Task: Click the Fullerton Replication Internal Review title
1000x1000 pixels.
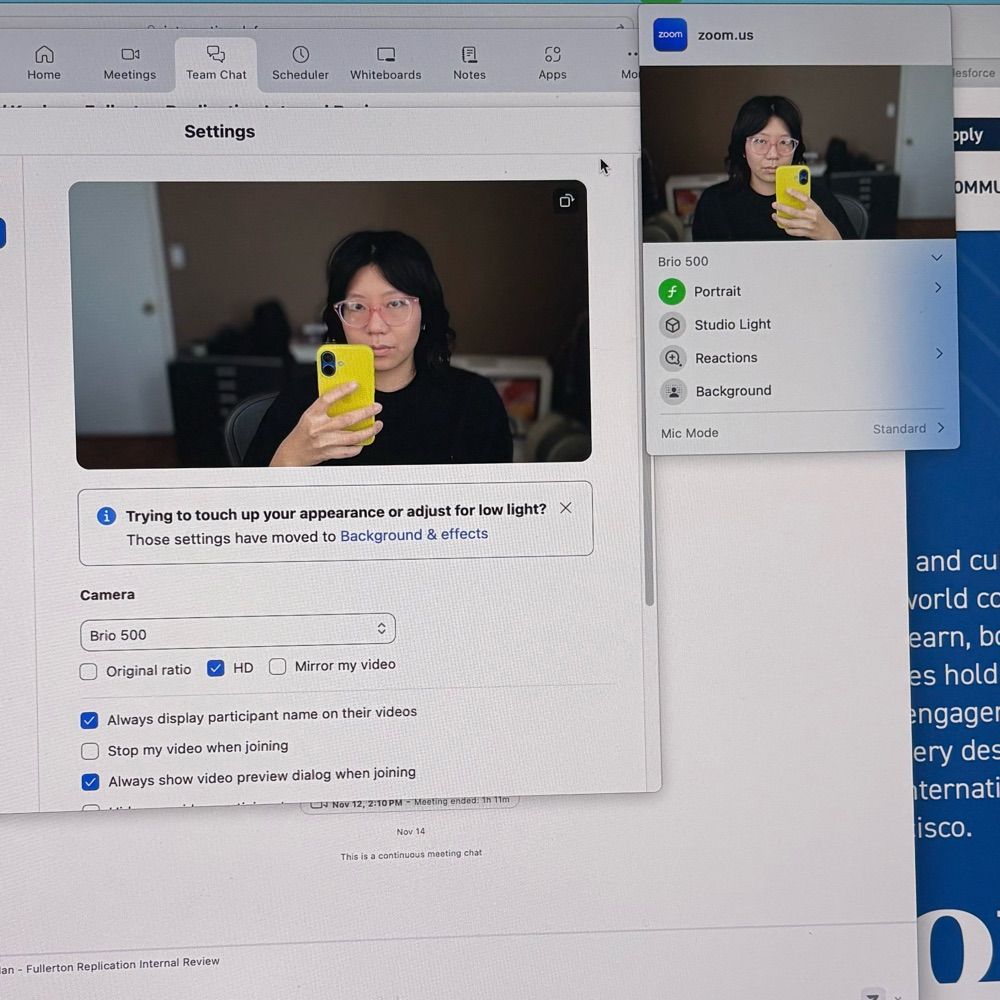Action: pyautogui.click(x=122, y=965)
